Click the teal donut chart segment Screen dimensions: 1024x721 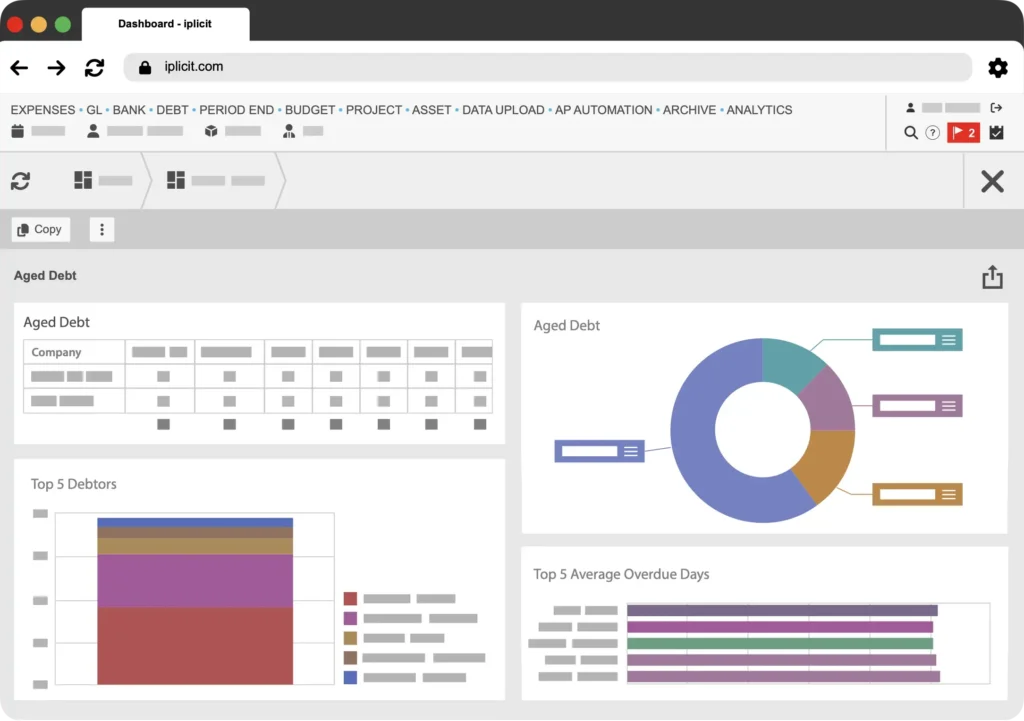(x=792, y=362)
